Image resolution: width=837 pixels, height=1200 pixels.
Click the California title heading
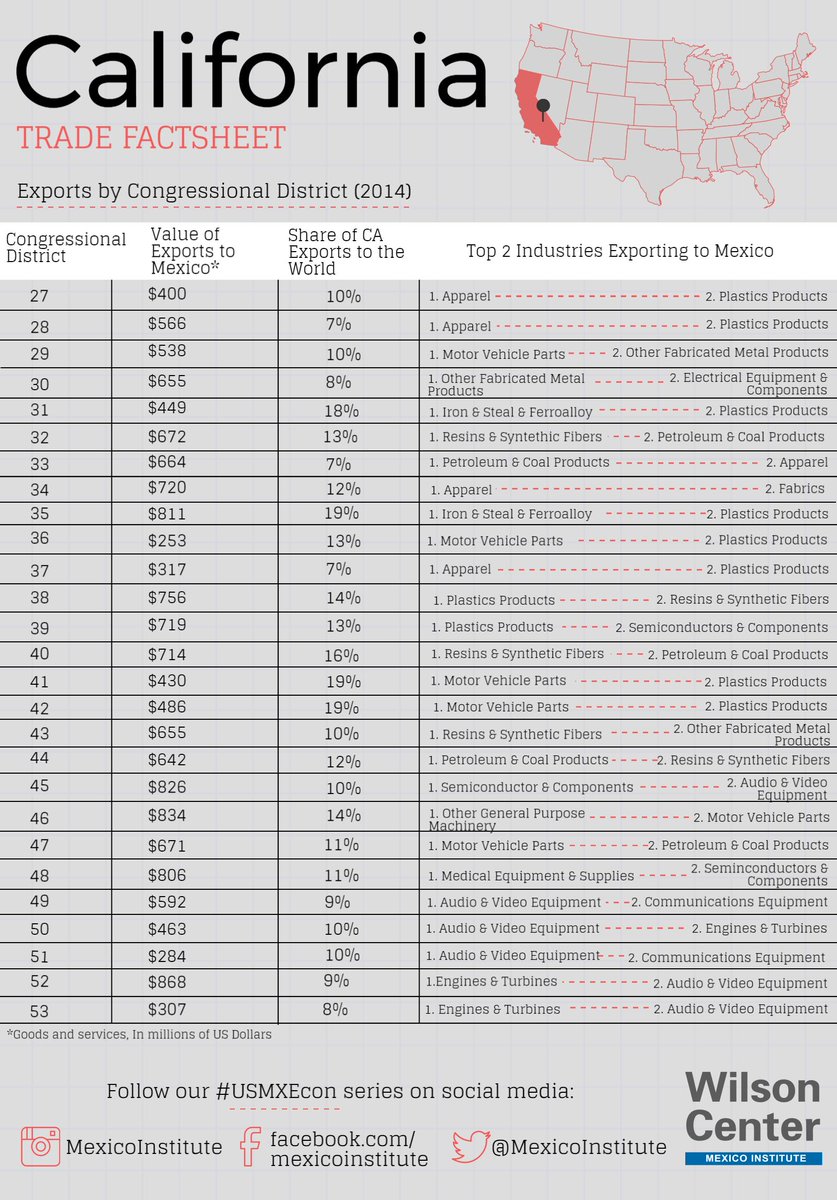tap(252, 72)
